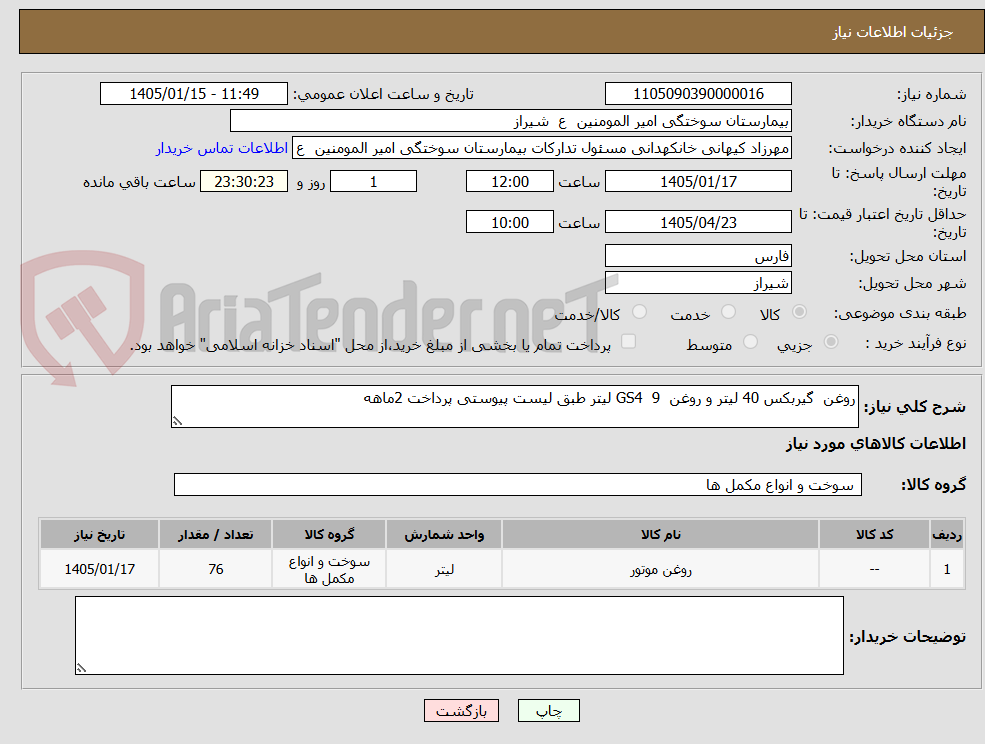Screen dimensions: 985x744
Task: Click the announcement date-time field 1405/01/15
Action: (x=193, y=94)
